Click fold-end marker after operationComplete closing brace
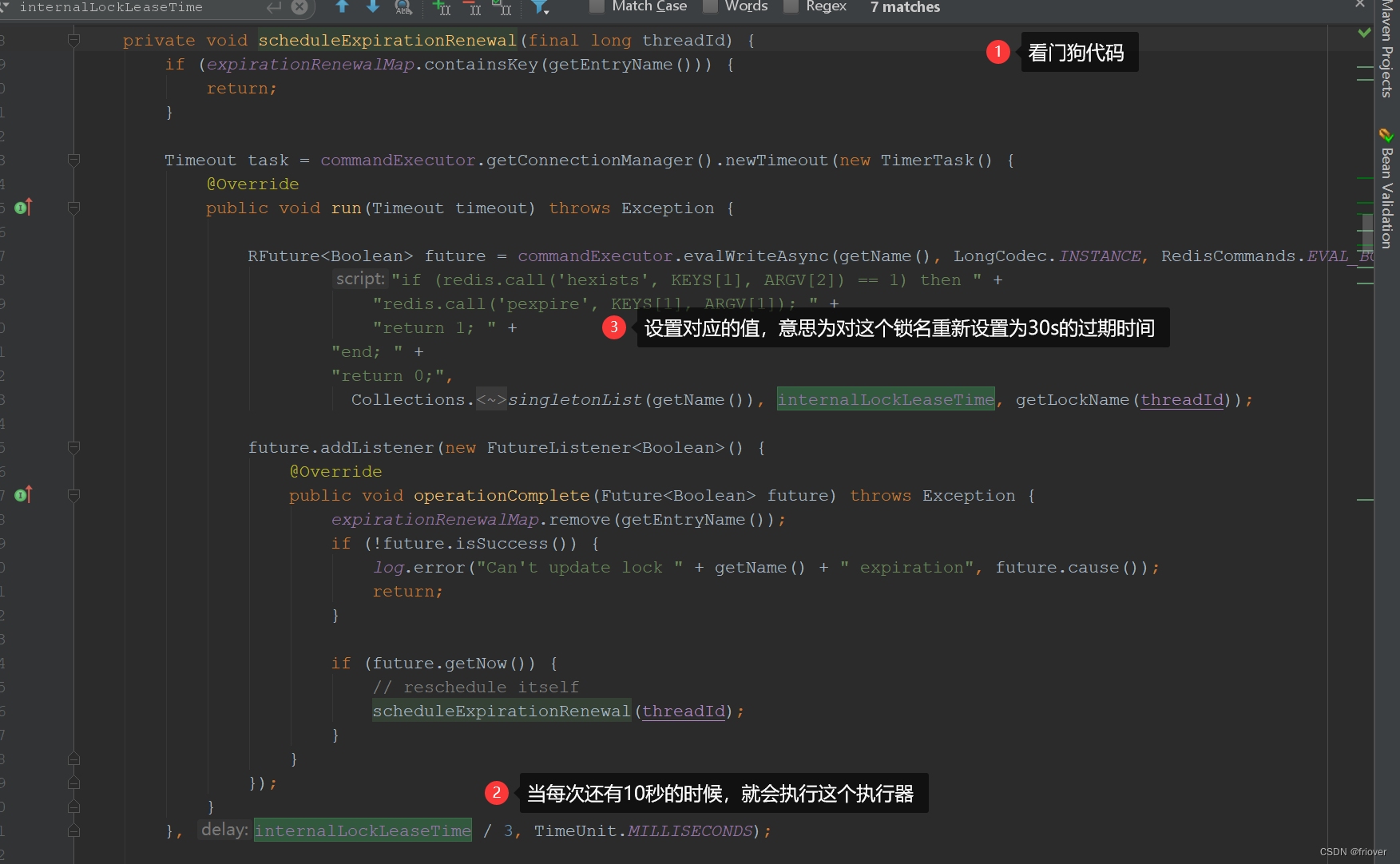The image size is (1400, 864). (73, 759)
